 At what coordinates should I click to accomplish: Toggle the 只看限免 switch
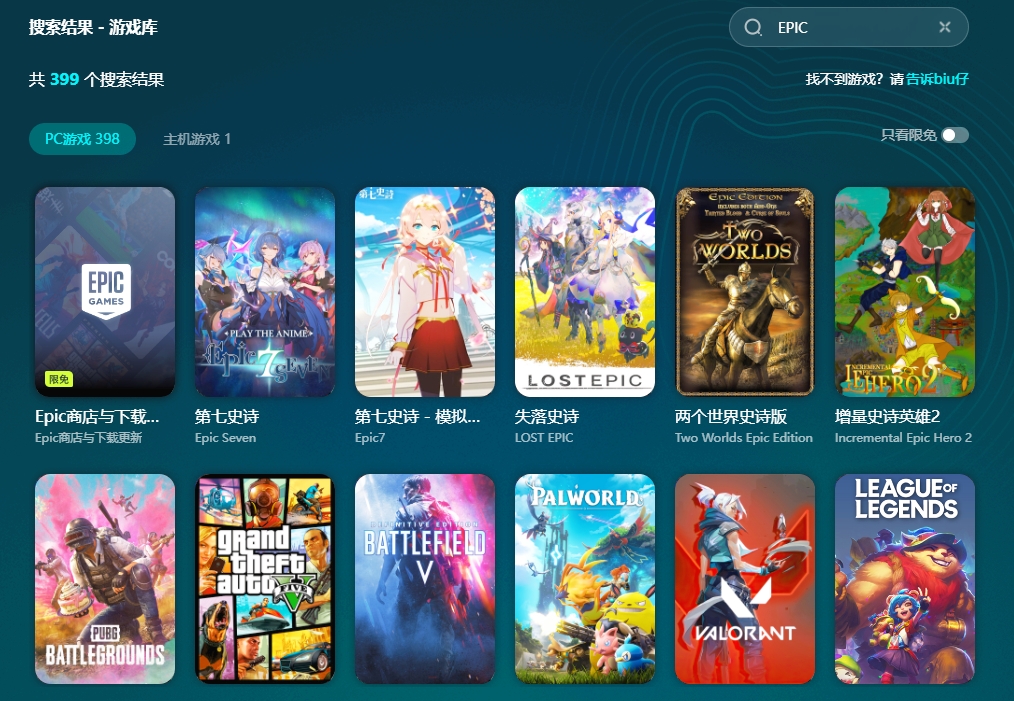955,135
